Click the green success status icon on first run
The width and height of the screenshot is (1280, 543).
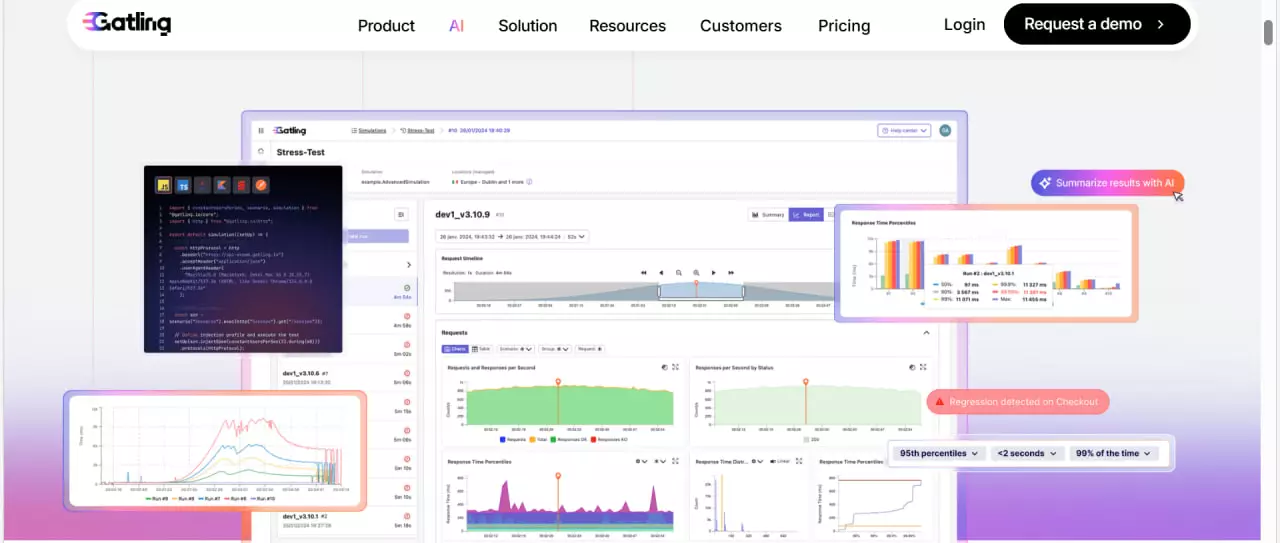point(407,288)
